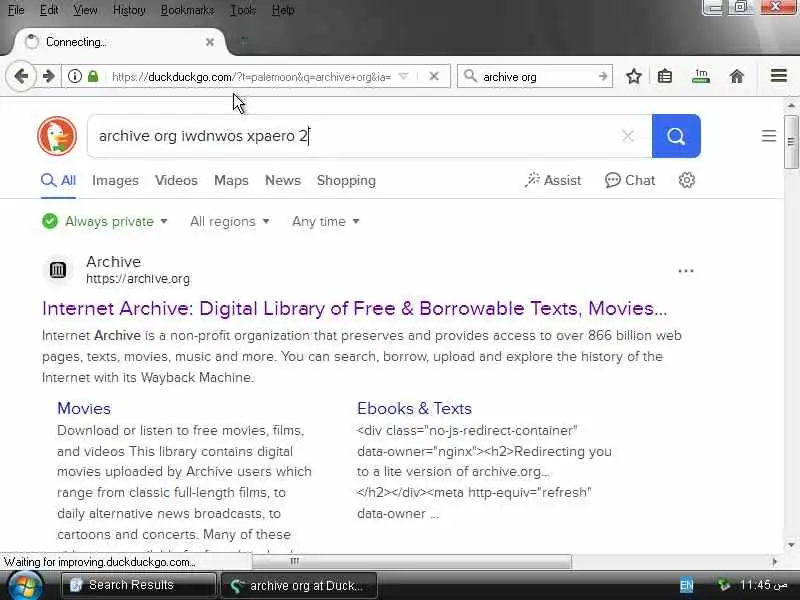Open the File menu
The height and width of the screenshot is (600, 800).
click(16, 10)
